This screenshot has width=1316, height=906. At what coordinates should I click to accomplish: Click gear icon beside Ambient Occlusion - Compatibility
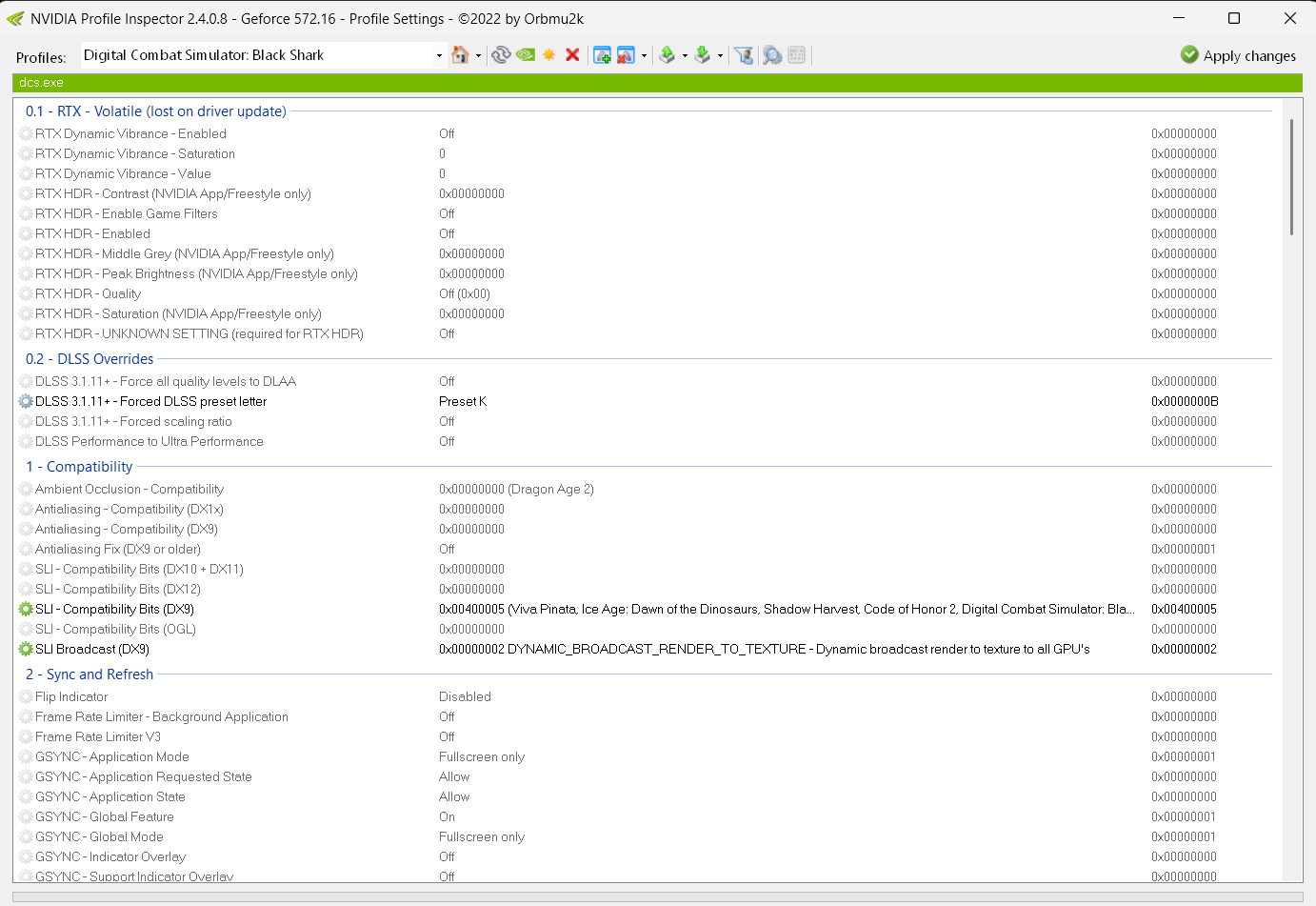[x=26, y=490]
